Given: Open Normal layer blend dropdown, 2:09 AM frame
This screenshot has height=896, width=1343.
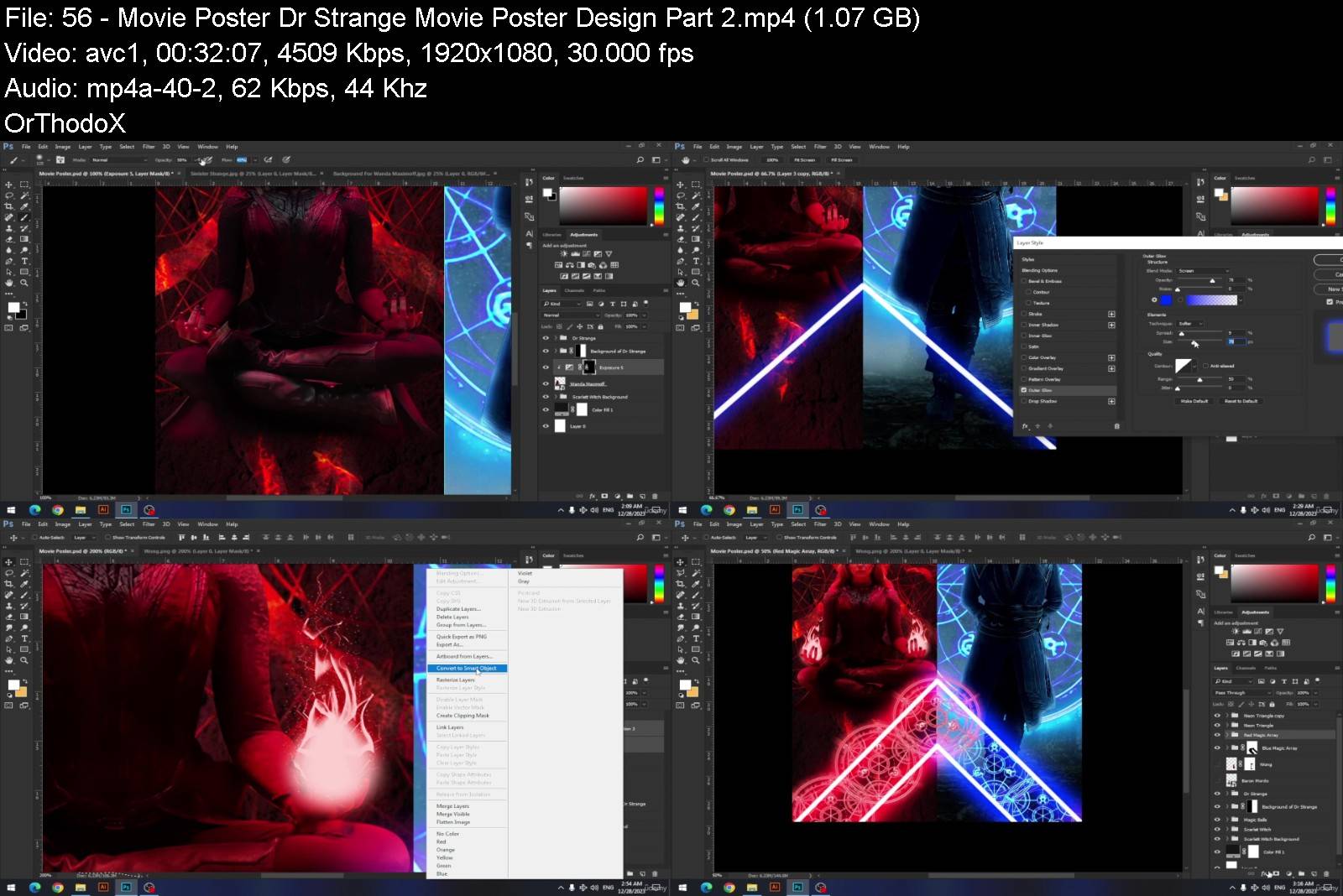Looking at the screenshot, I should 571,315.
